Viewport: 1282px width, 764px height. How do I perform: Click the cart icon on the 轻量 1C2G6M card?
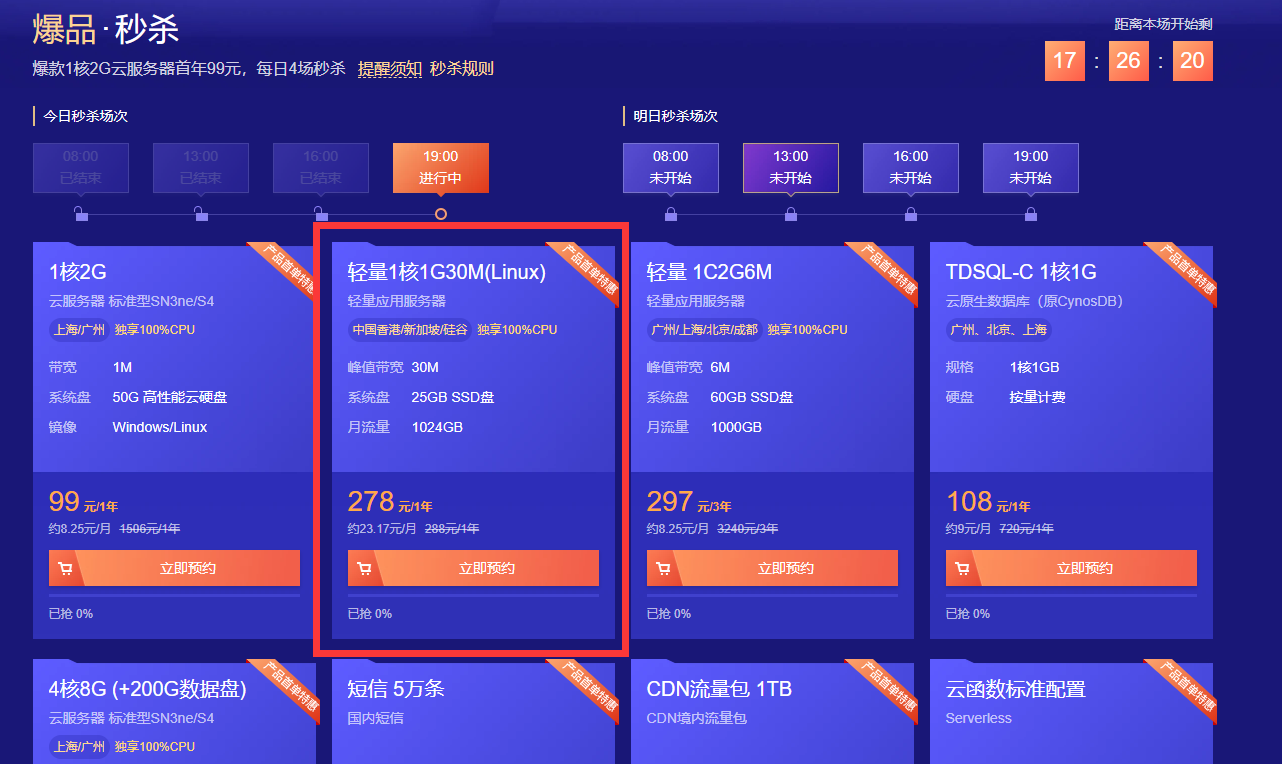[663, 568]
